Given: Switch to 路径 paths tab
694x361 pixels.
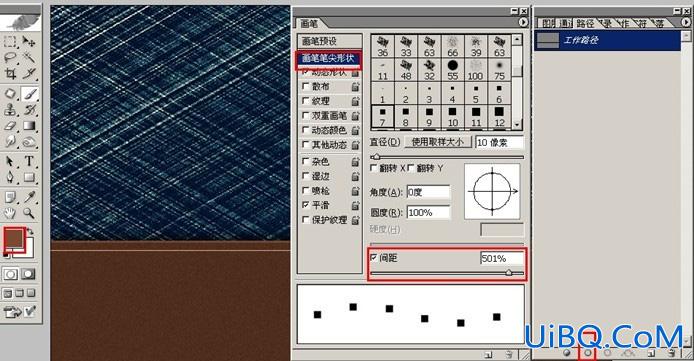Looking at the screenshot, I should pyautogui.click(x=585, y=23).
